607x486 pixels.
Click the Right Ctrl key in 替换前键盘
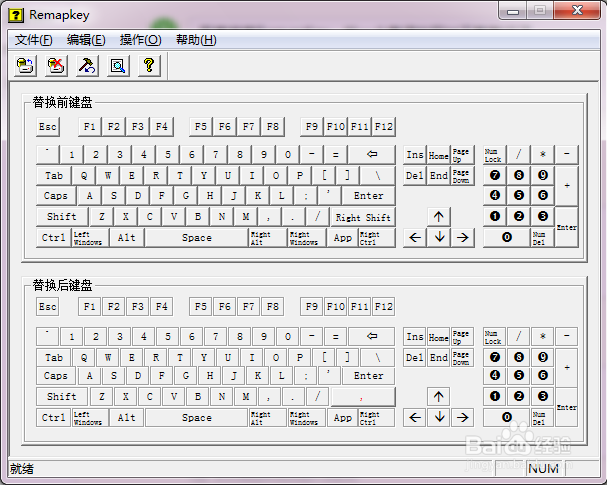(x=377, y=238)
